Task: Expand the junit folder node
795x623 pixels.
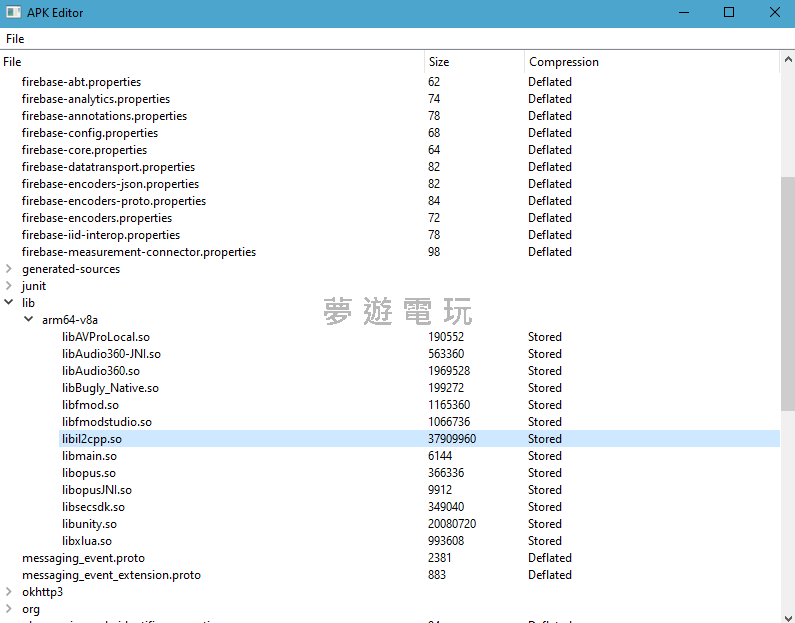Action: point(9,286)
